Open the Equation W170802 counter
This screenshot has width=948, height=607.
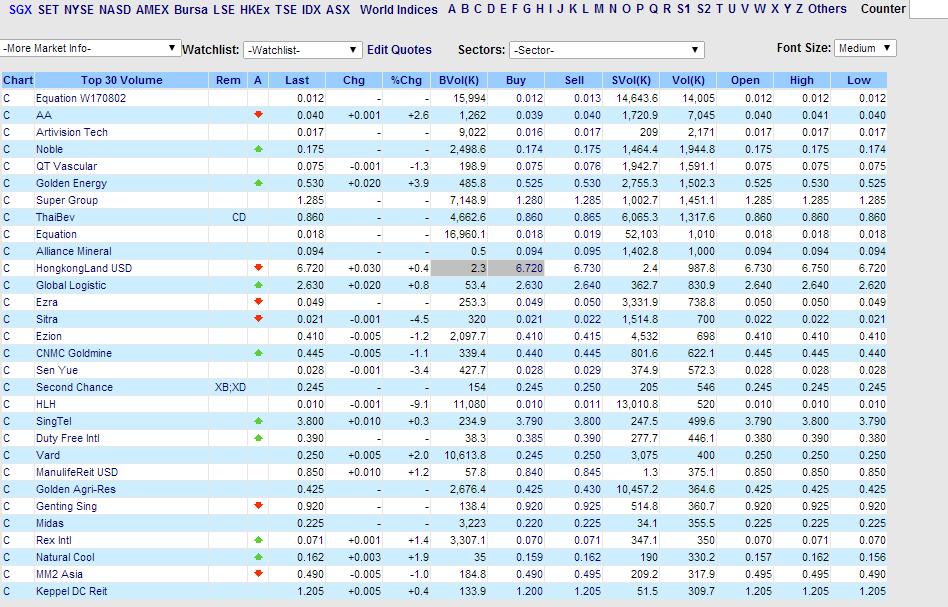(x=80, y=98)
